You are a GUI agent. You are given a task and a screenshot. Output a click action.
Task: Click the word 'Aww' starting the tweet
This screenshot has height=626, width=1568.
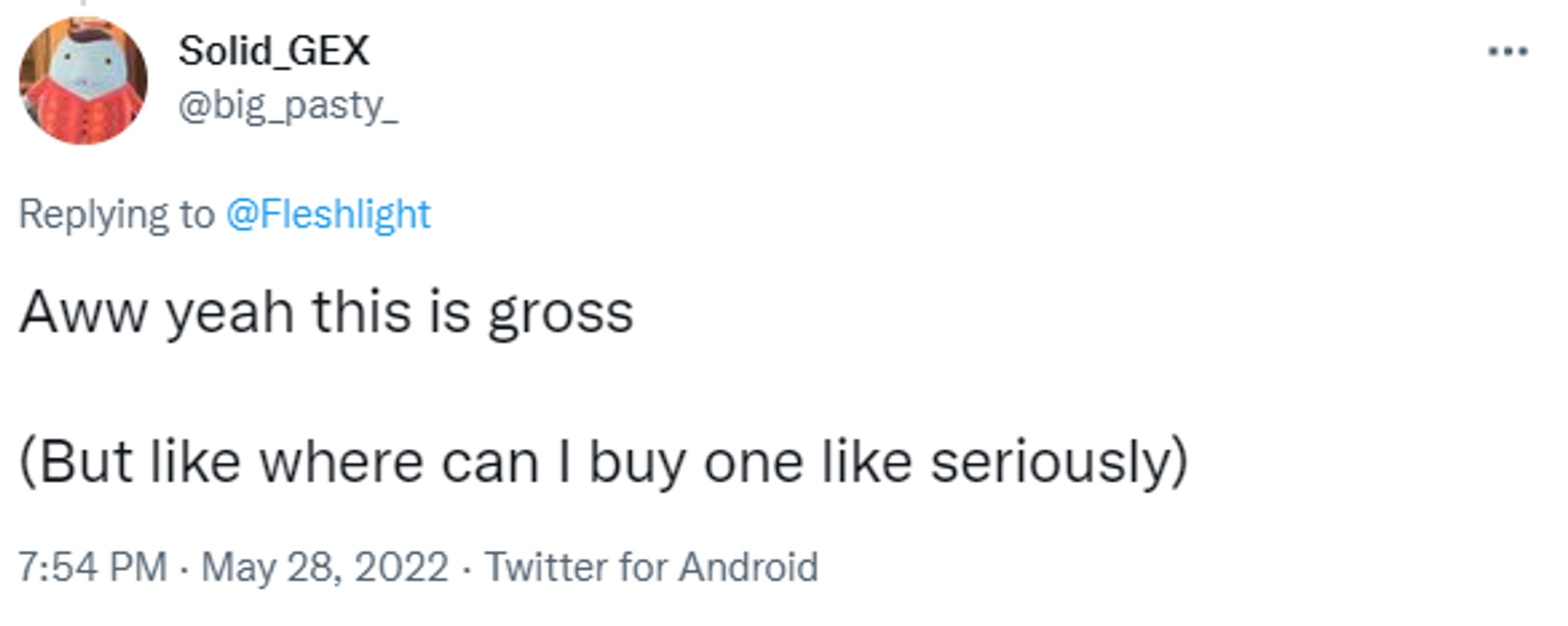coord(83,312)
